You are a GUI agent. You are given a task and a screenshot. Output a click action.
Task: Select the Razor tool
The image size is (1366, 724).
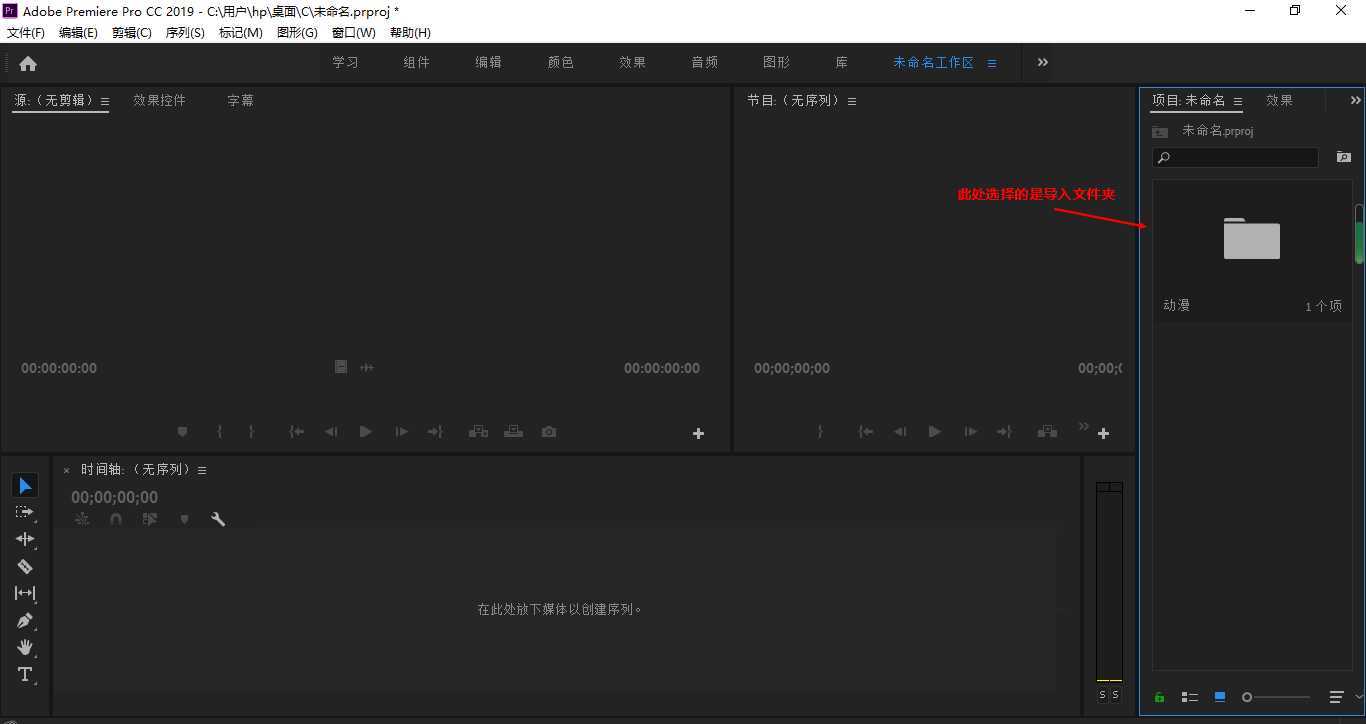coord(25,566)
